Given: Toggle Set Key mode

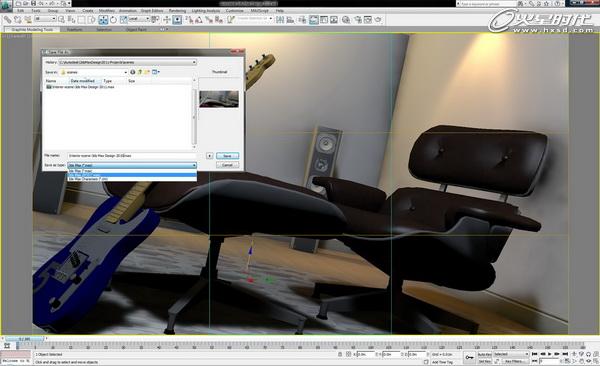Looking at the screenshot, I should (484, 361).
